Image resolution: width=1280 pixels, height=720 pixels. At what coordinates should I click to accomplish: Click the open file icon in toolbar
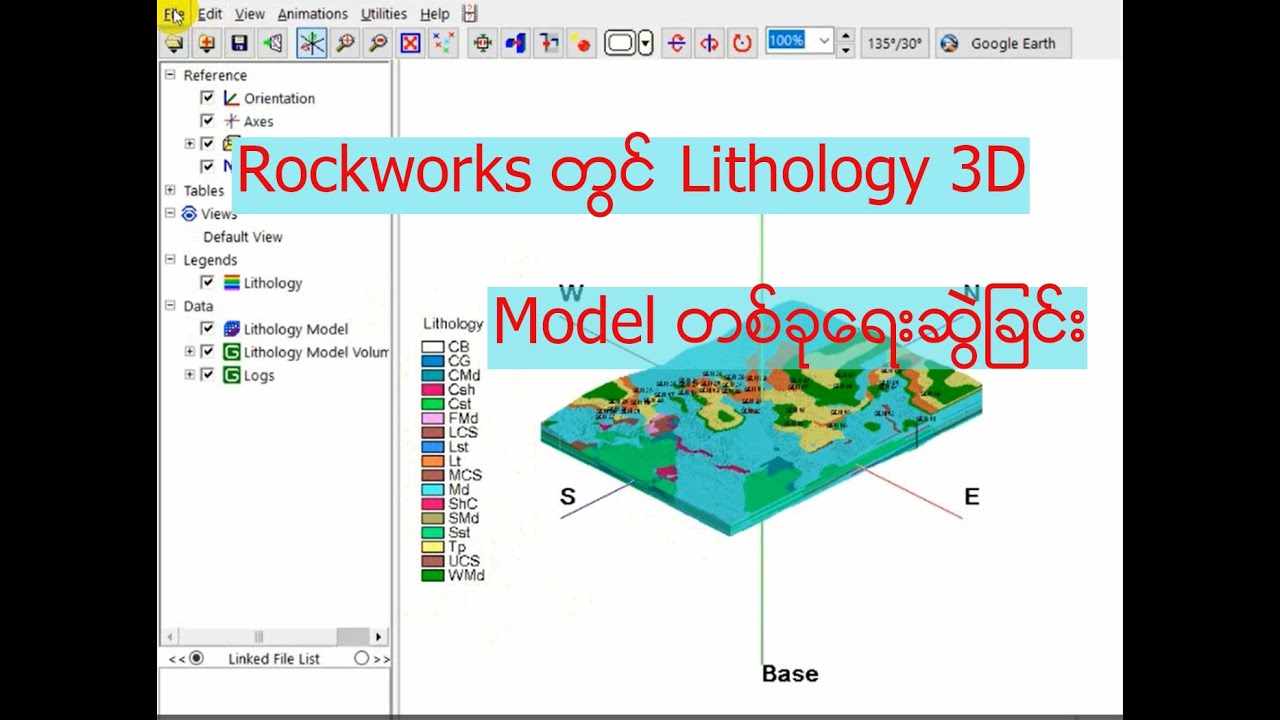tap(174, 43)
